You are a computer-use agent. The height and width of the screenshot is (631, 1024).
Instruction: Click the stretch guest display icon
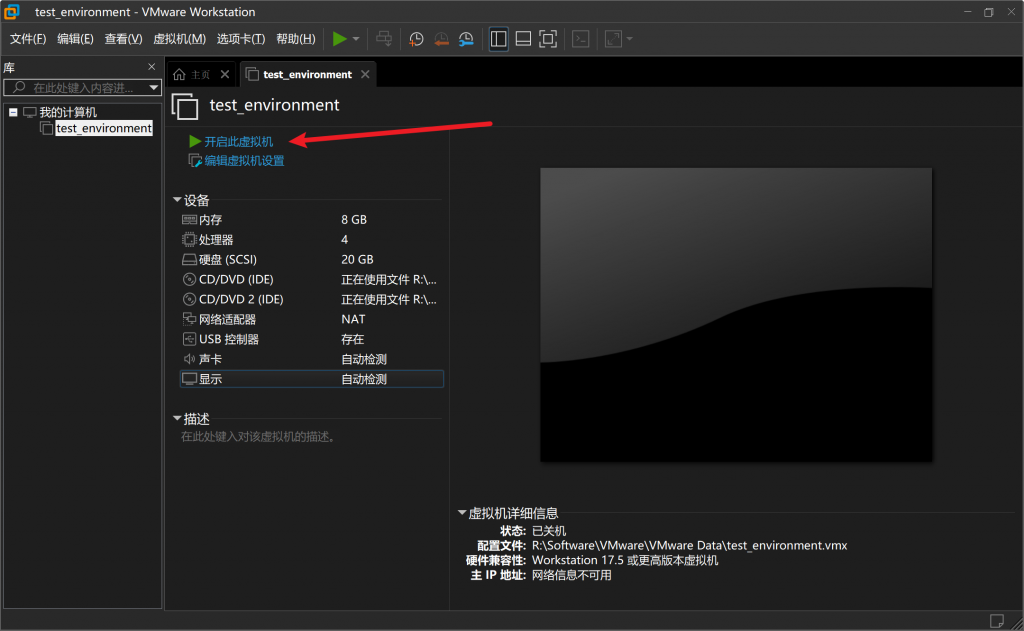coord(613,39)
